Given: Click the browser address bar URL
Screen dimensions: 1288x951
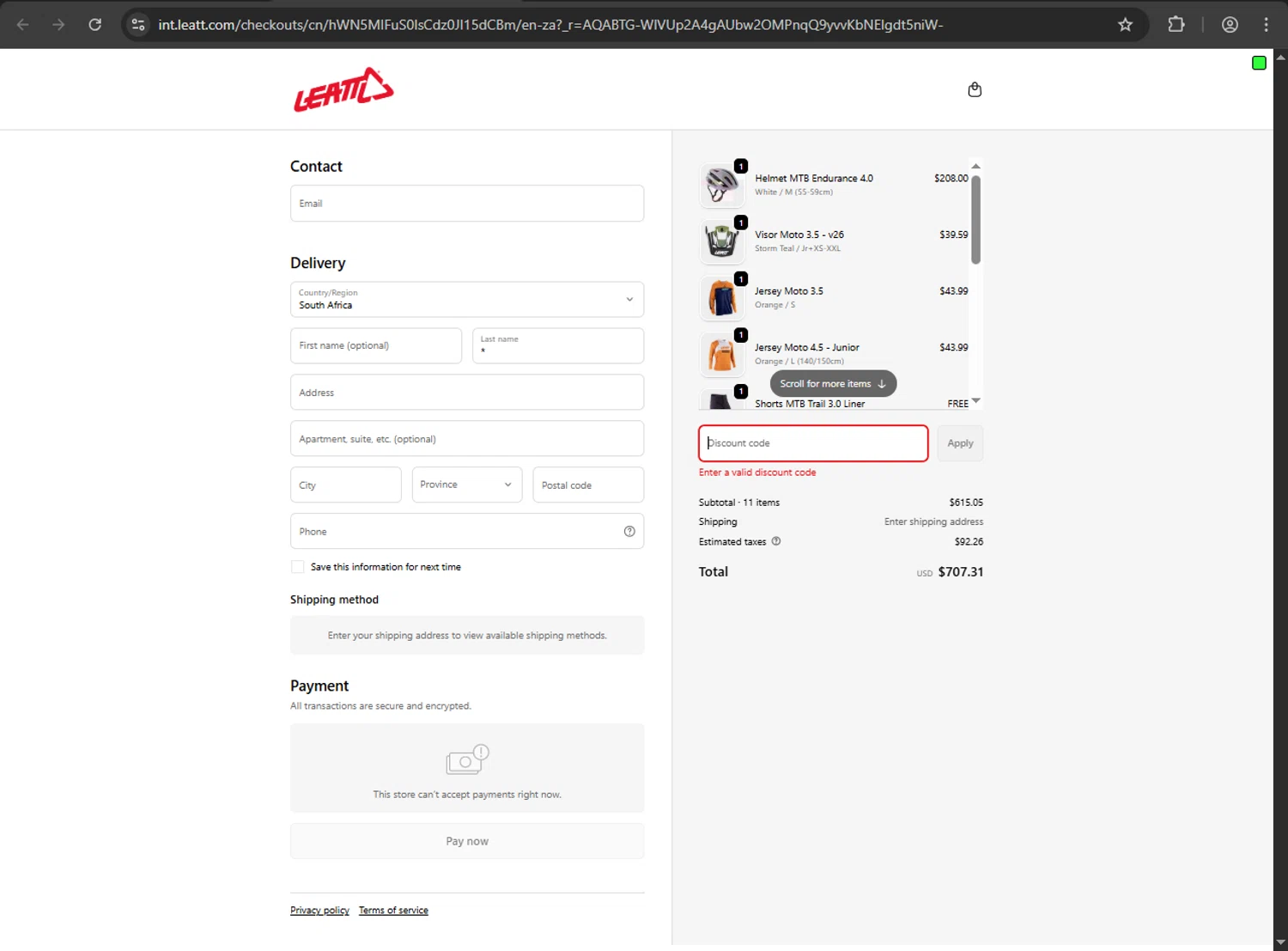Looking at the screenshot, I should tap(550, 24).
